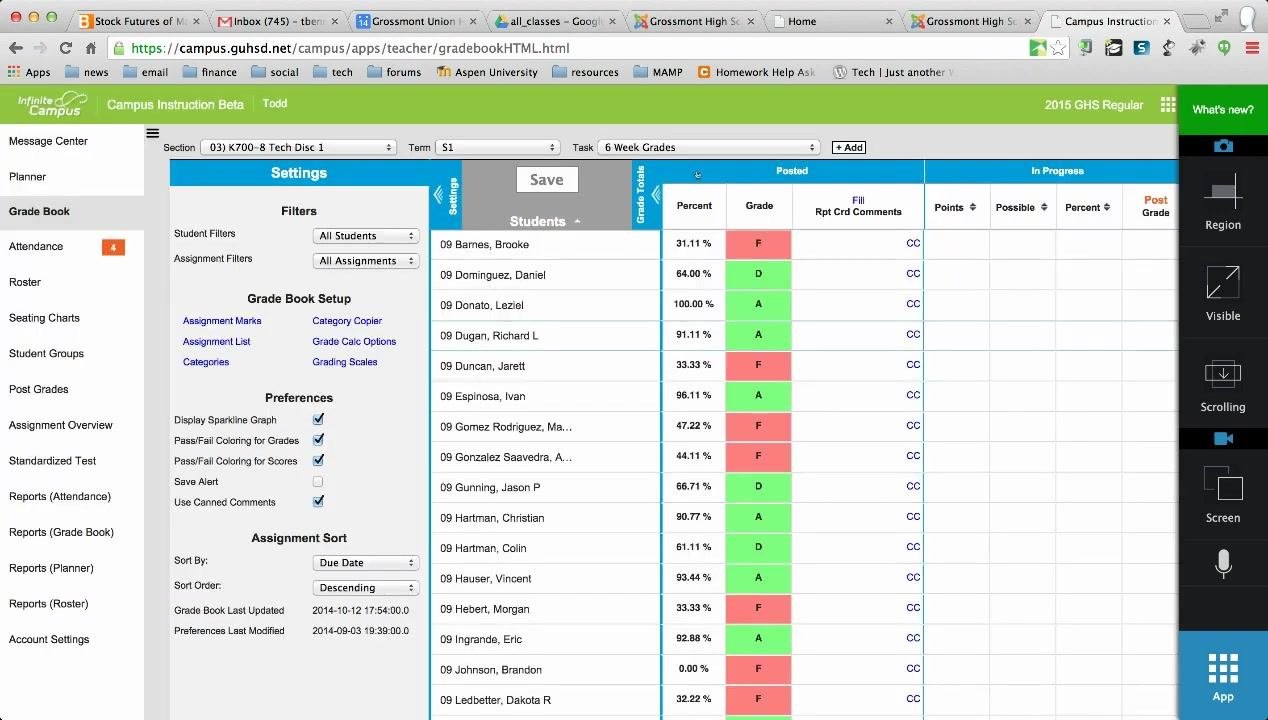This screenshot has width=1268, height=720.
Task: Enable the Save Alert checkbox
Action: pos(318,481)
